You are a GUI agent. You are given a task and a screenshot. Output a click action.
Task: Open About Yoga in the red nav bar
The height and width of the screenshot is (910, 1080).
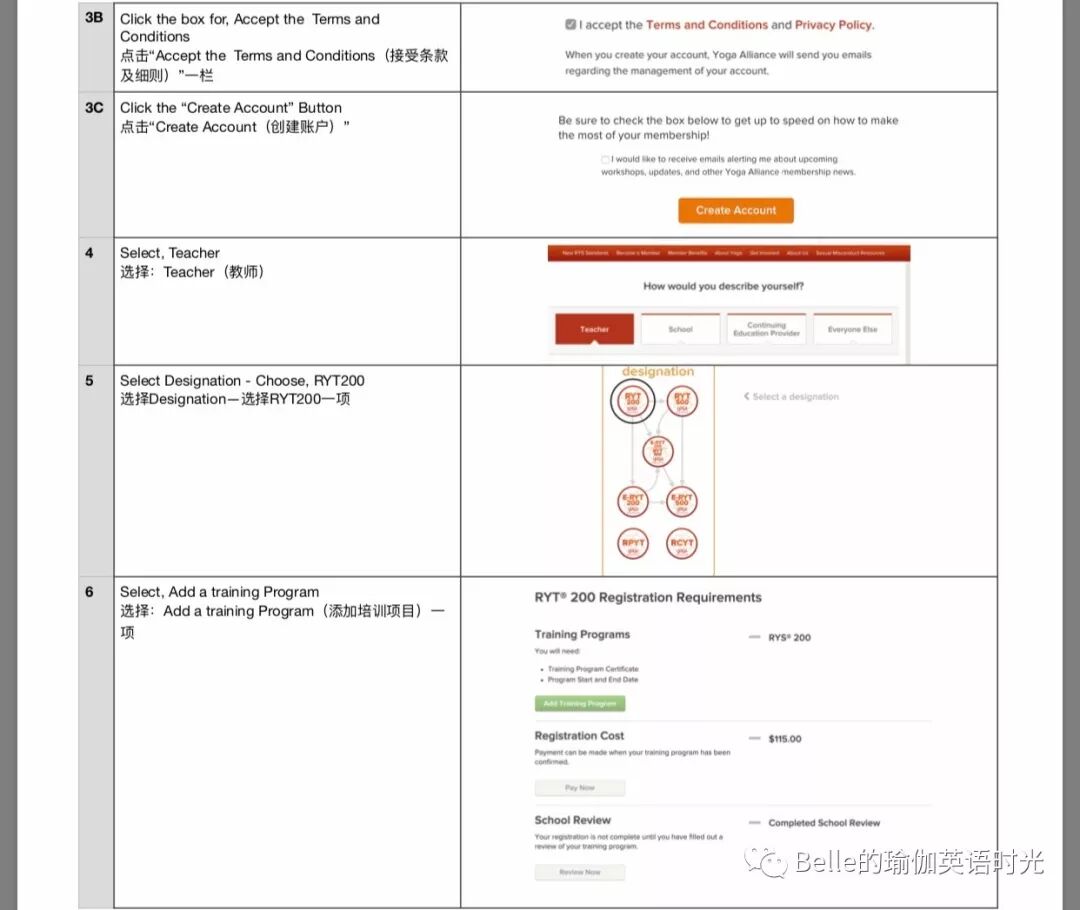click(x=728, y=253)
